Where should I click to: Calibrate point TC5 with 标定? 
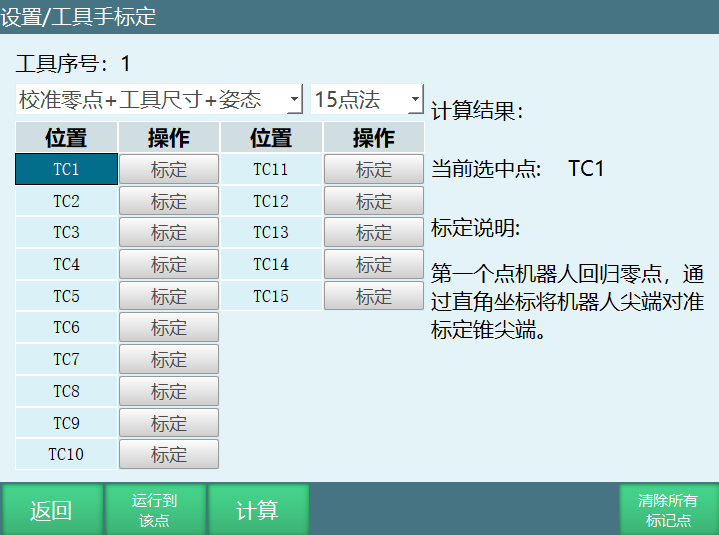click(x=168, y=296)
